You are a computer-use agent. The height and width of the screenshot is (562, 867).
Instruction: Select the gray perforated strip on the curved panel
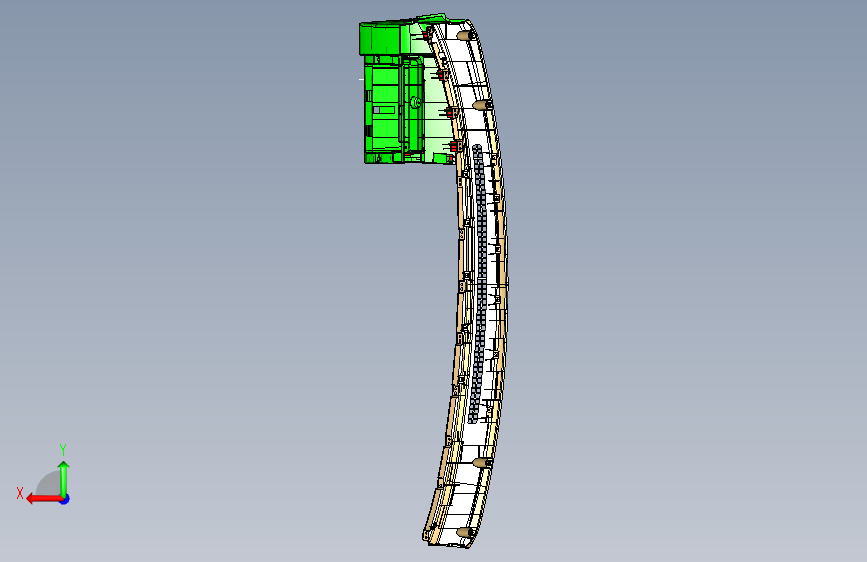478,282
